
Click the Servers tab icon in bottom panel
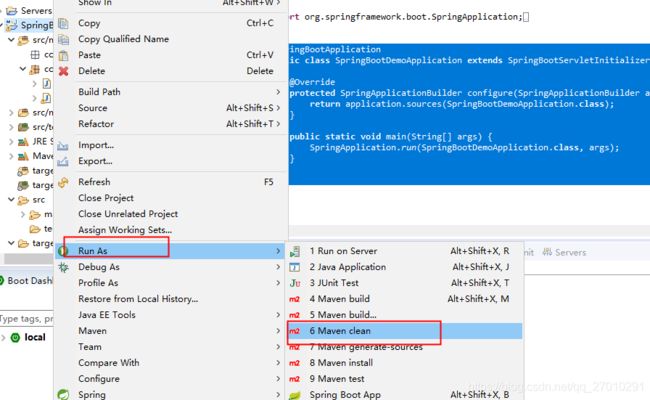coord(547,252)
